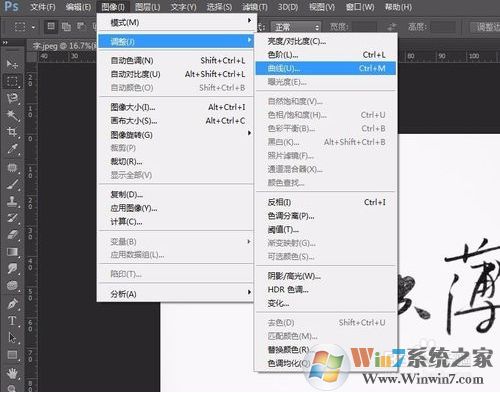Click the Photoshop Ps logo
This screenshot has width=500, height=393.
coord(11,6)
